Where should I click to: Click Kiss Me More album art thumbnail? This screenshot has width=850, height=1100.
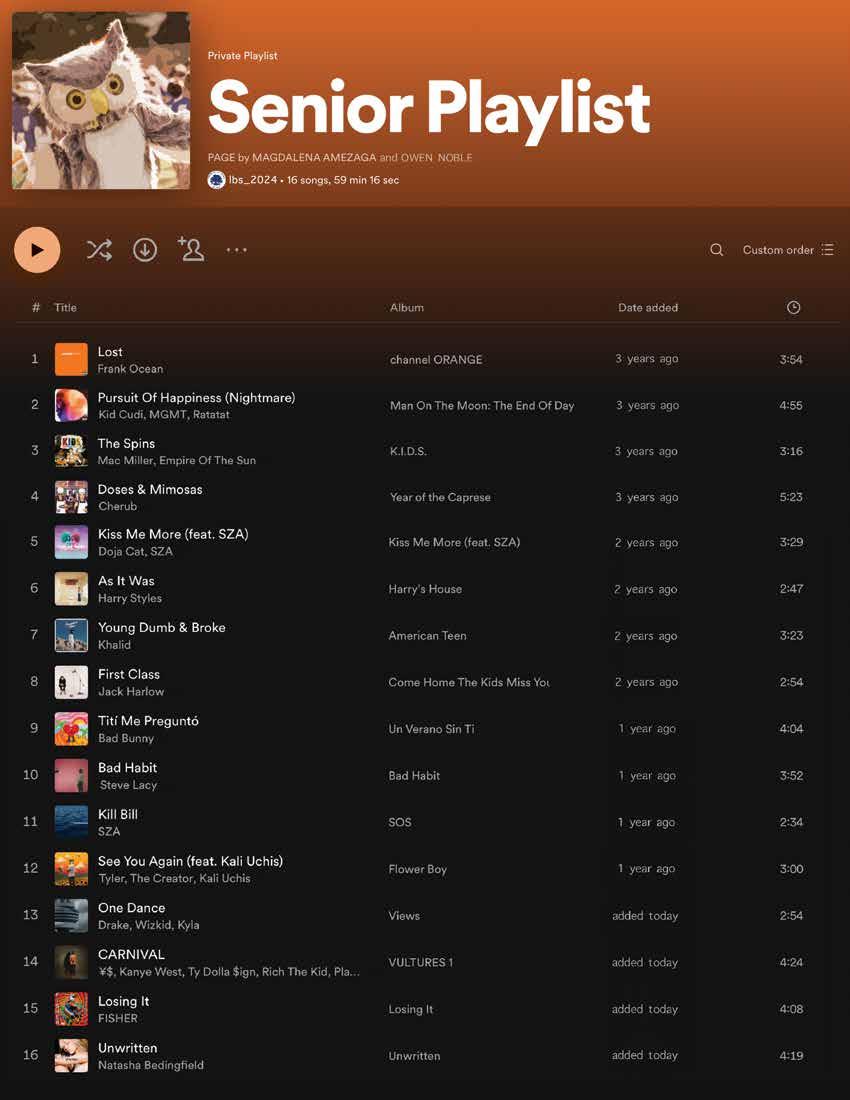click(72, 542)
